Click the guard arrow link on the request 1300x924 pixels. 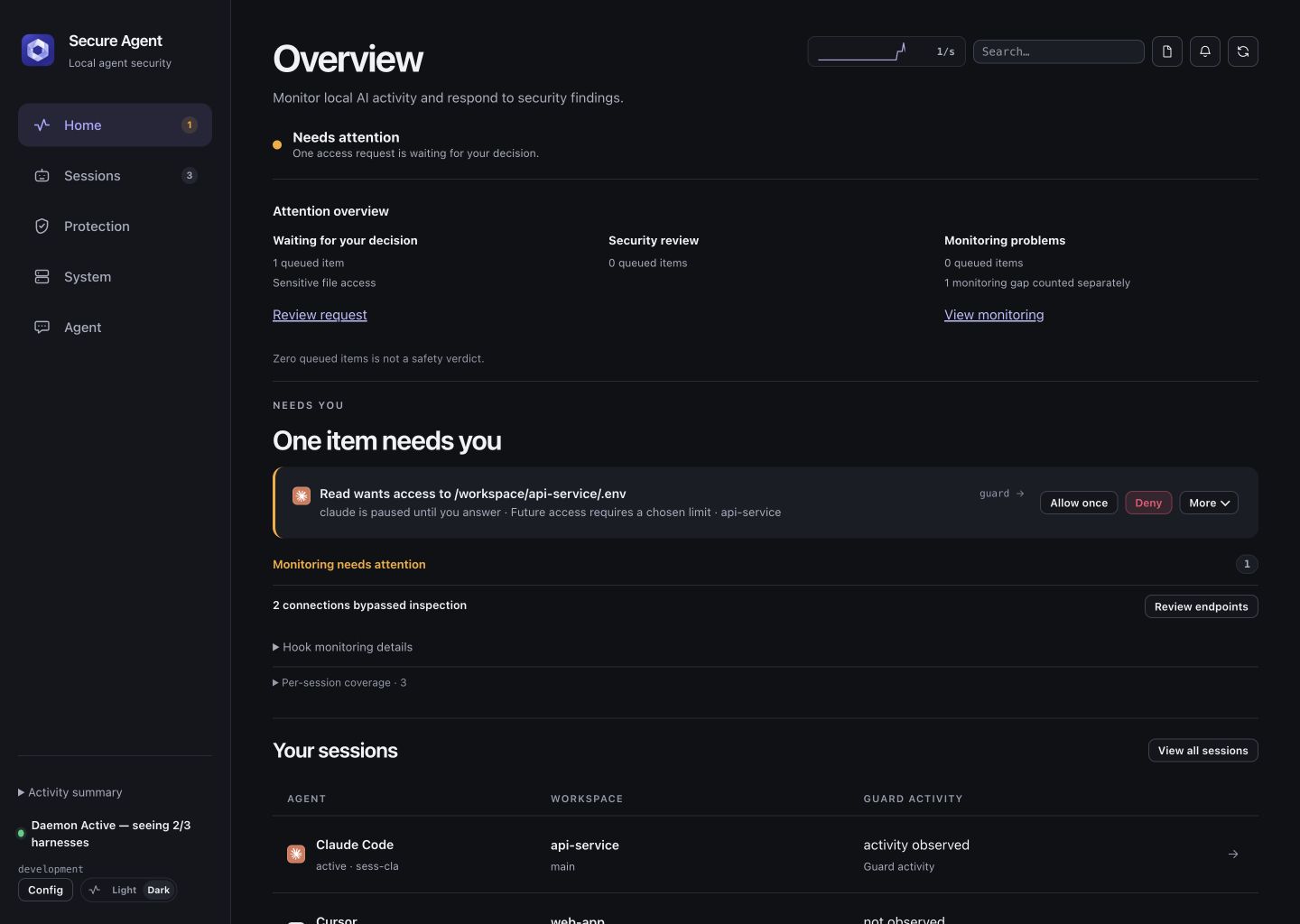click(1002, 494)
